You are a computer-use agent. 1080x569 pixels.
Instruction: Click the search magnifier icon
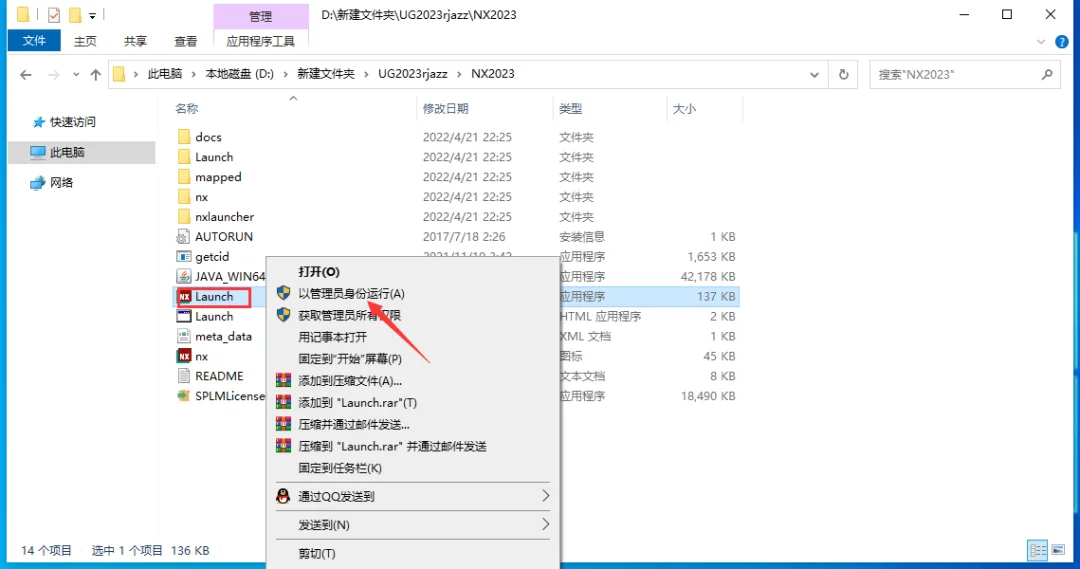[1047, 74]
